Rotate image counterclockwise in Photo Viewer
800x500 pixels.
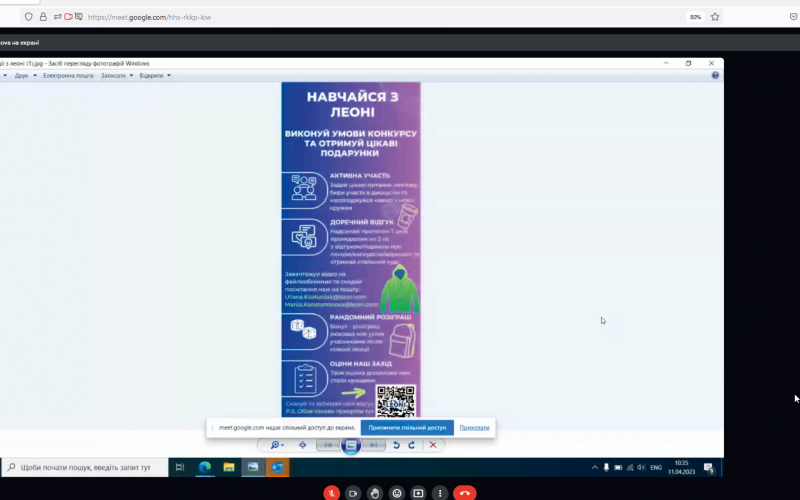tap(396, 445)
